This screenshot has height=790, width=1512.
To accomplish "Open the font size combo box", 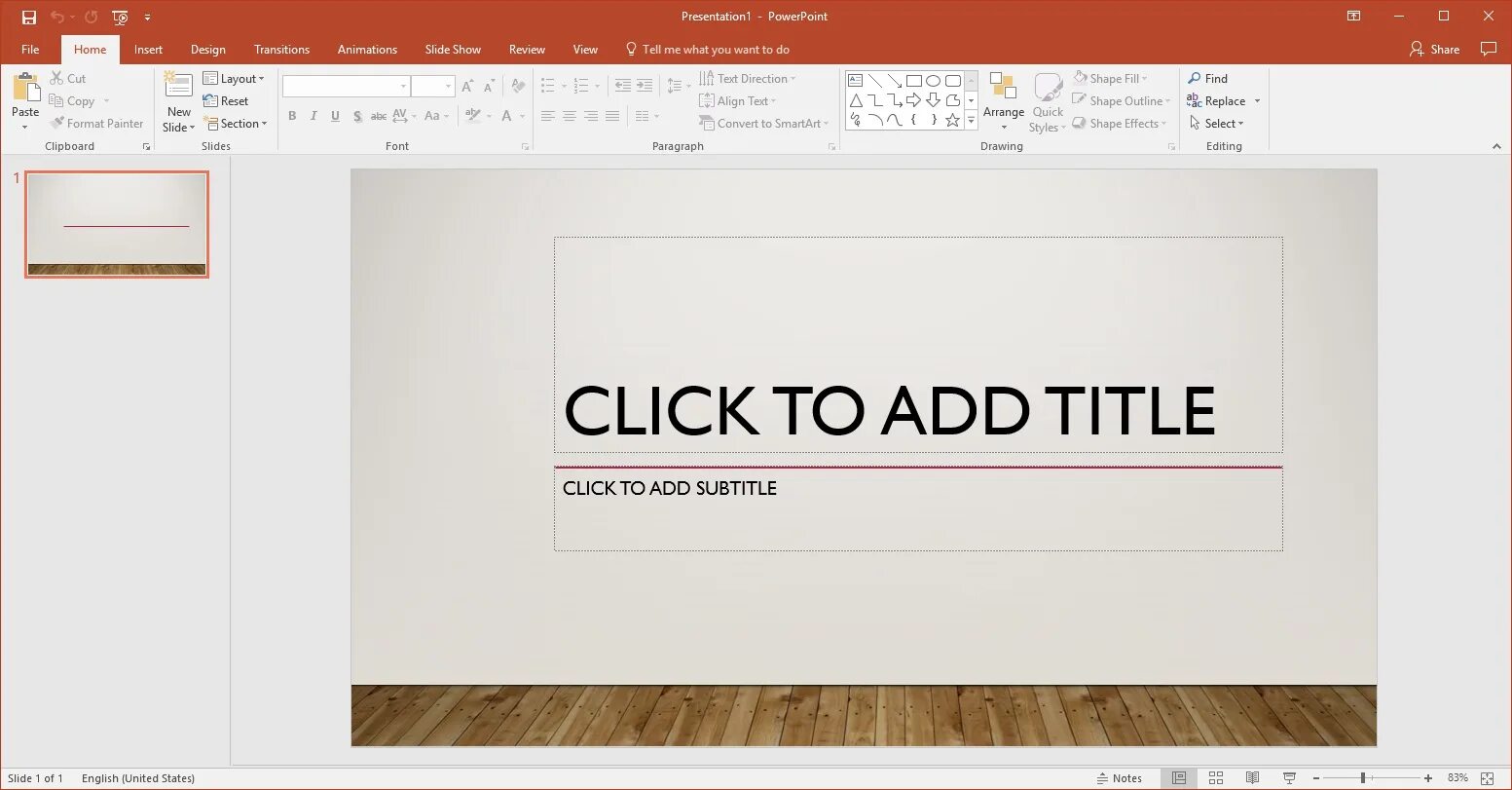I will click(432, 87).
